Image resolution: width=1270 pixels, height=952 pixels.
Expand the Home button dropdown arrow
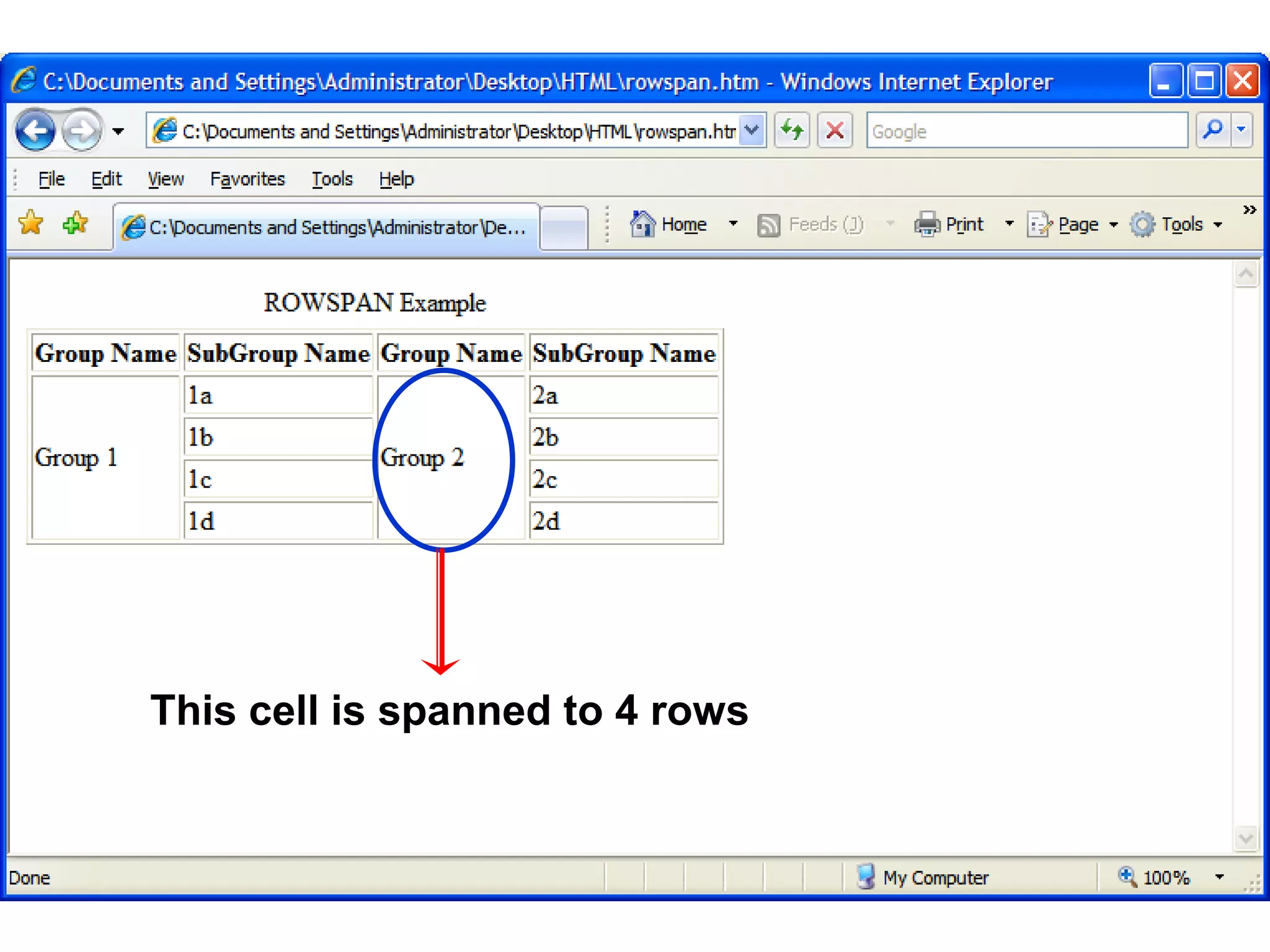733,224
